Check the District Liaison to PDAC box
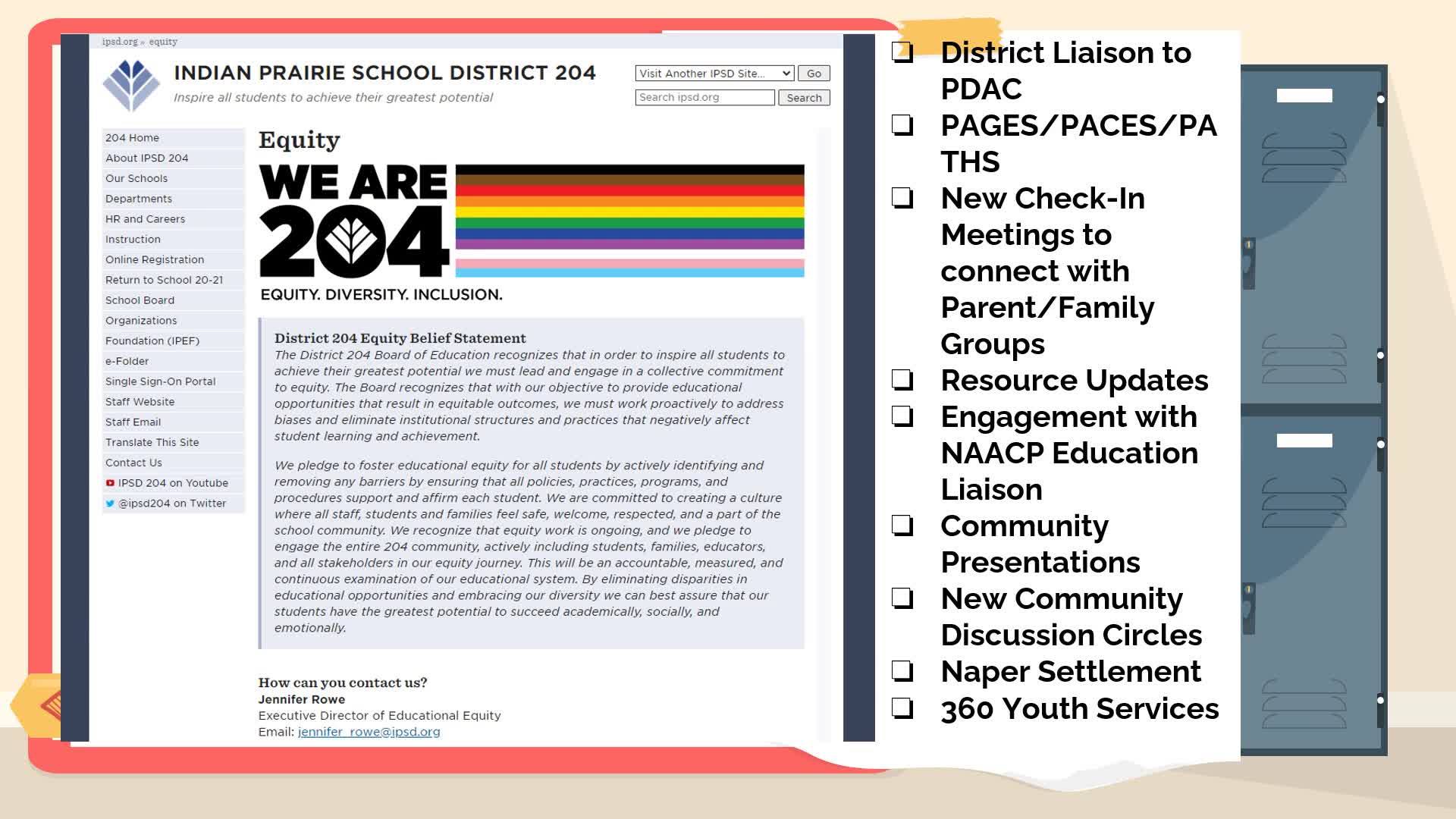Viewport: 1456px width, 819px height. pos(902,52)
